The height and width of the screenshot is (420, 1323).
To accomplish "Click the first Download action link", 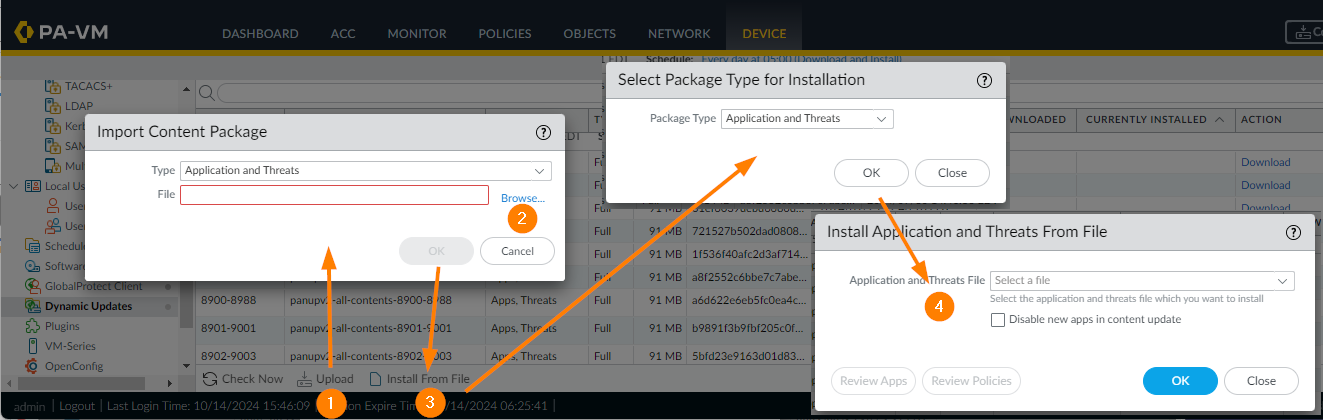I will click(x=1265, y=162).
